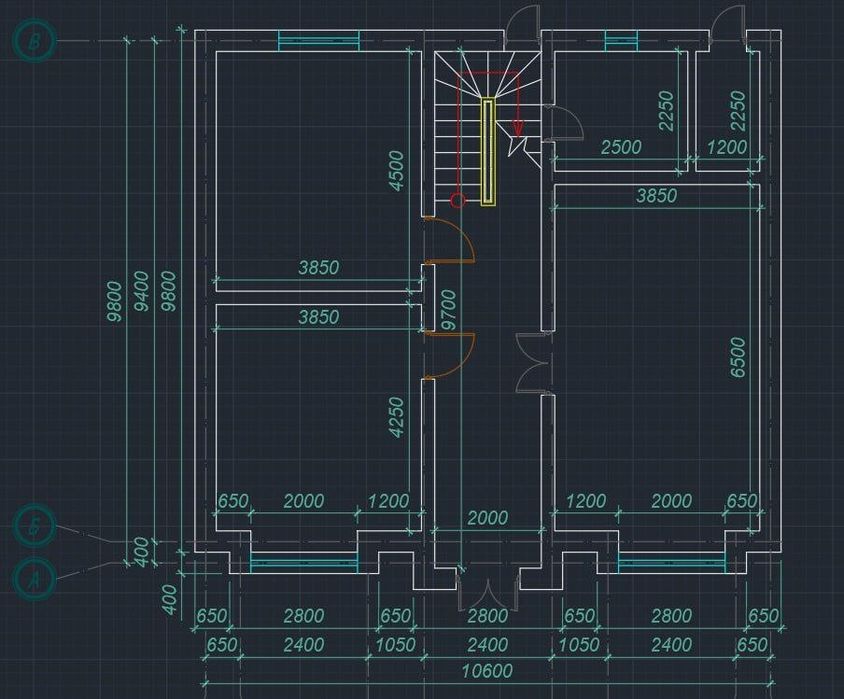844x699 pixels.
Task: Click the 4250 dimension text
Action: tap(396, 418)
